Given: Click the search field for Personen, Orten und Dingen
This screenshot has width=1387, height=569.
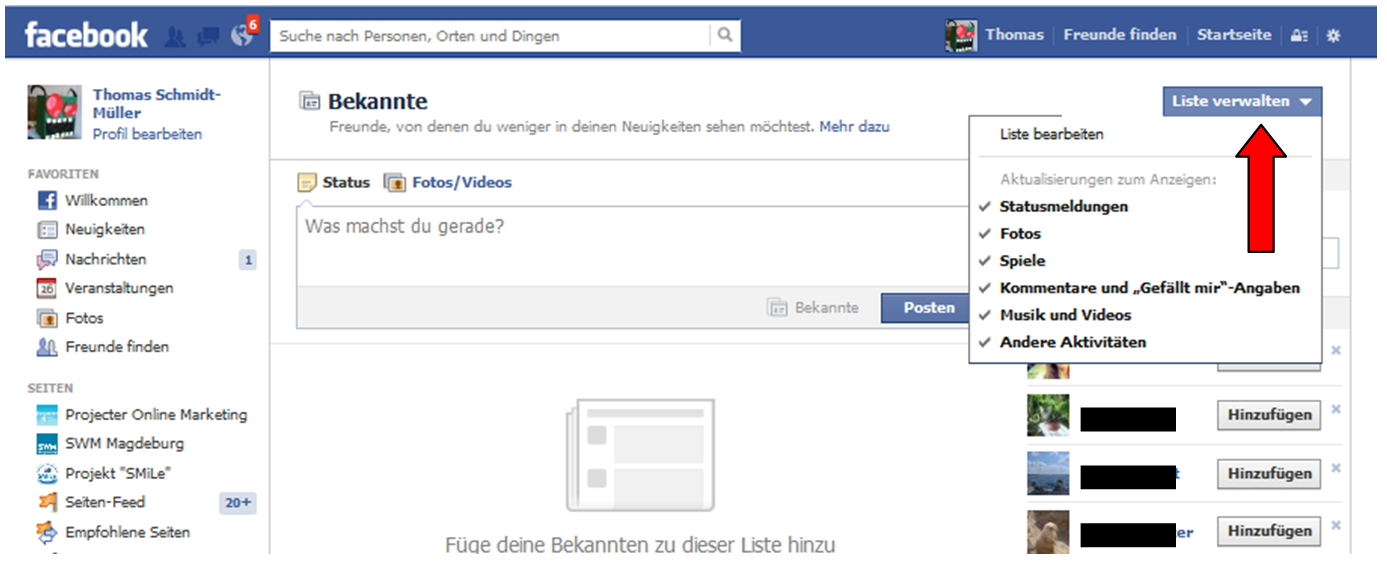Looking at the screenshot, I should 490,36.
